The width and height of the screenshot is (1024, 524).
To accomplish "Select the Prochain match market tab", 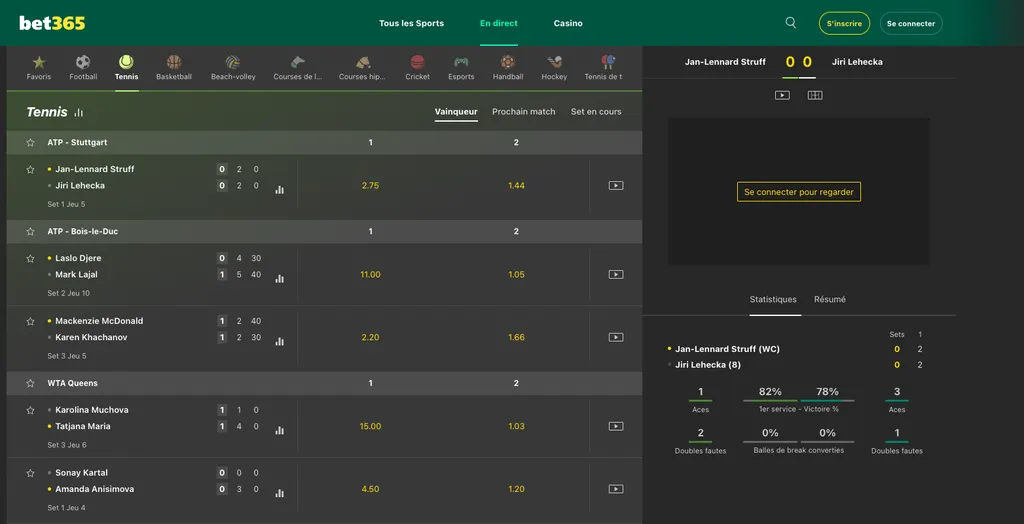I will coord(524,112).
